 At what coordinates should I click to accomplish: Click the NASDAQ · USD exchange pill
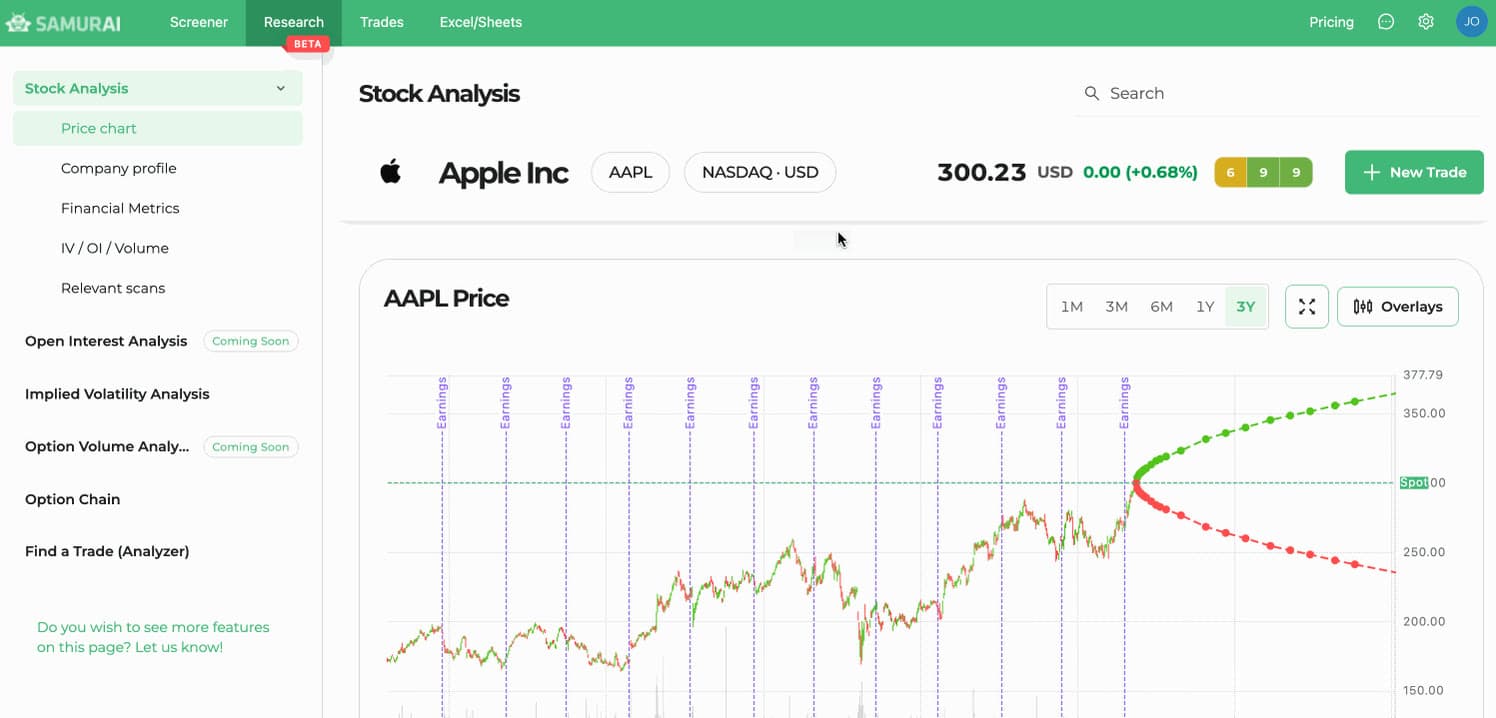[760, 172]
